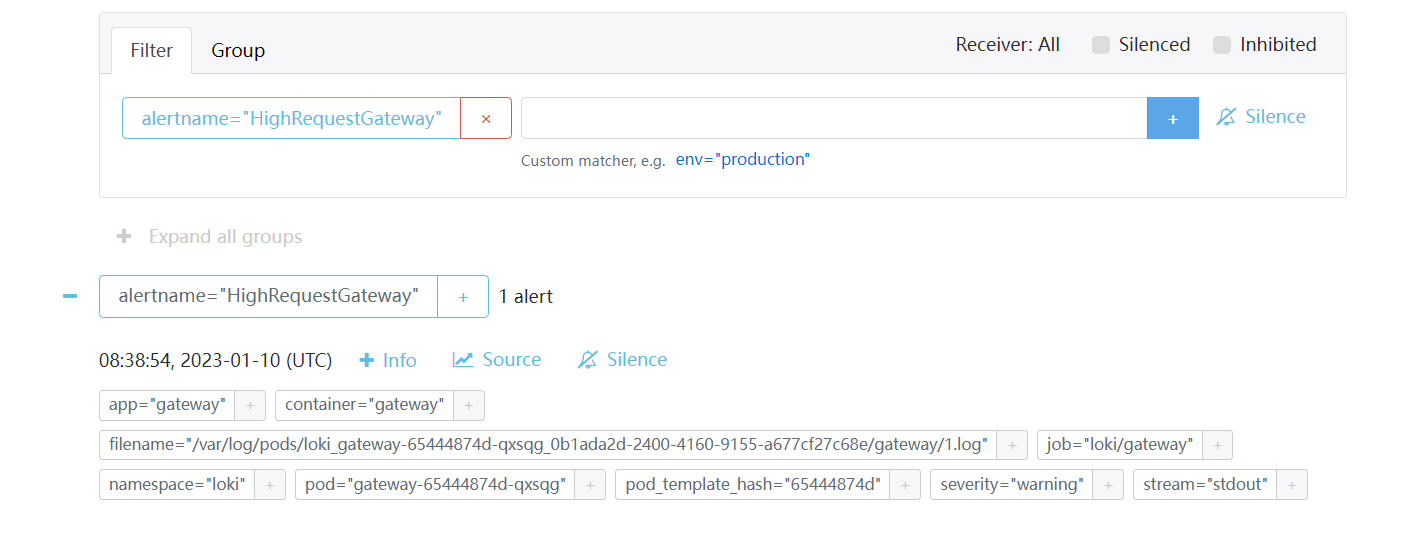Image resolution: width=1425 pixels, height=555 pixels.
Task: Click the blue add matcher plus button
Action: 1172,118
